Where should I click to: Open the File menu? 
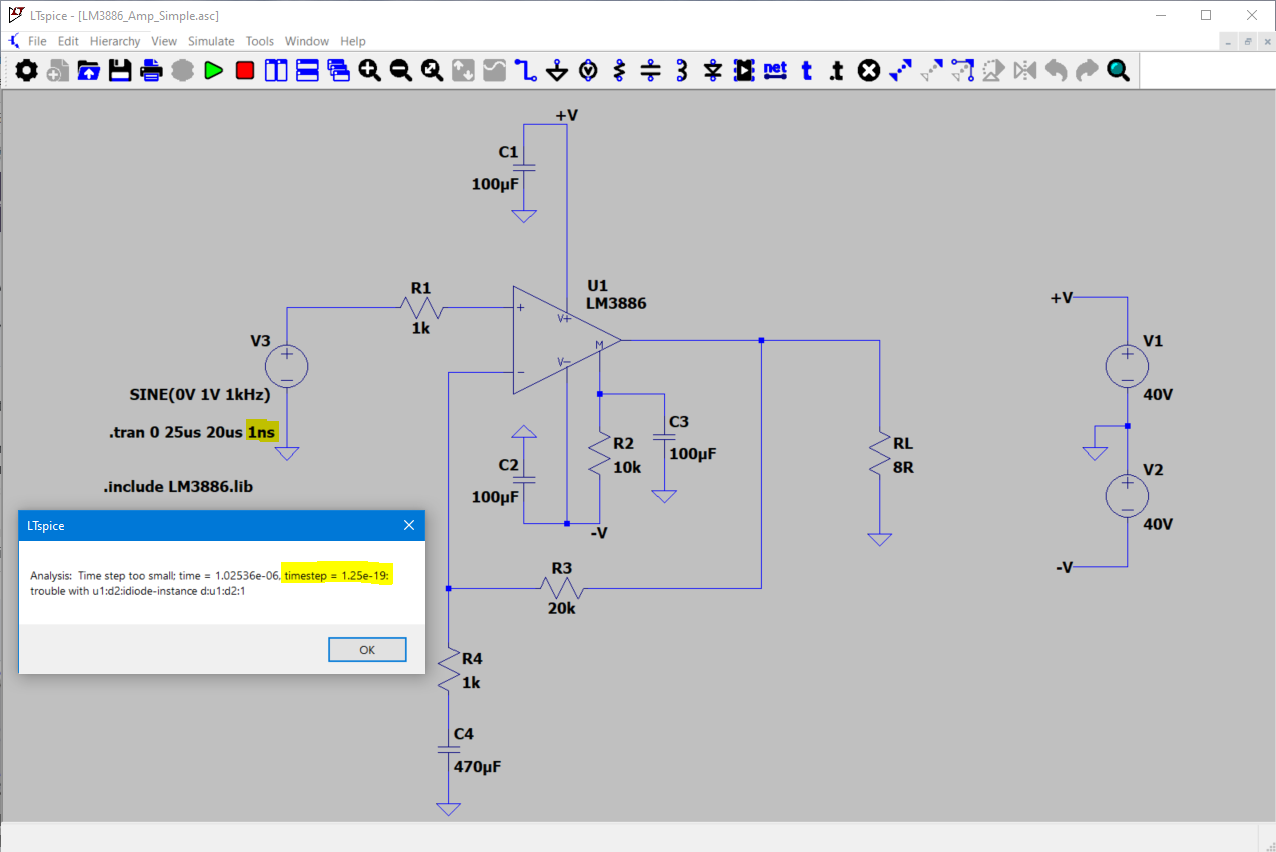[x=37, y=41]
